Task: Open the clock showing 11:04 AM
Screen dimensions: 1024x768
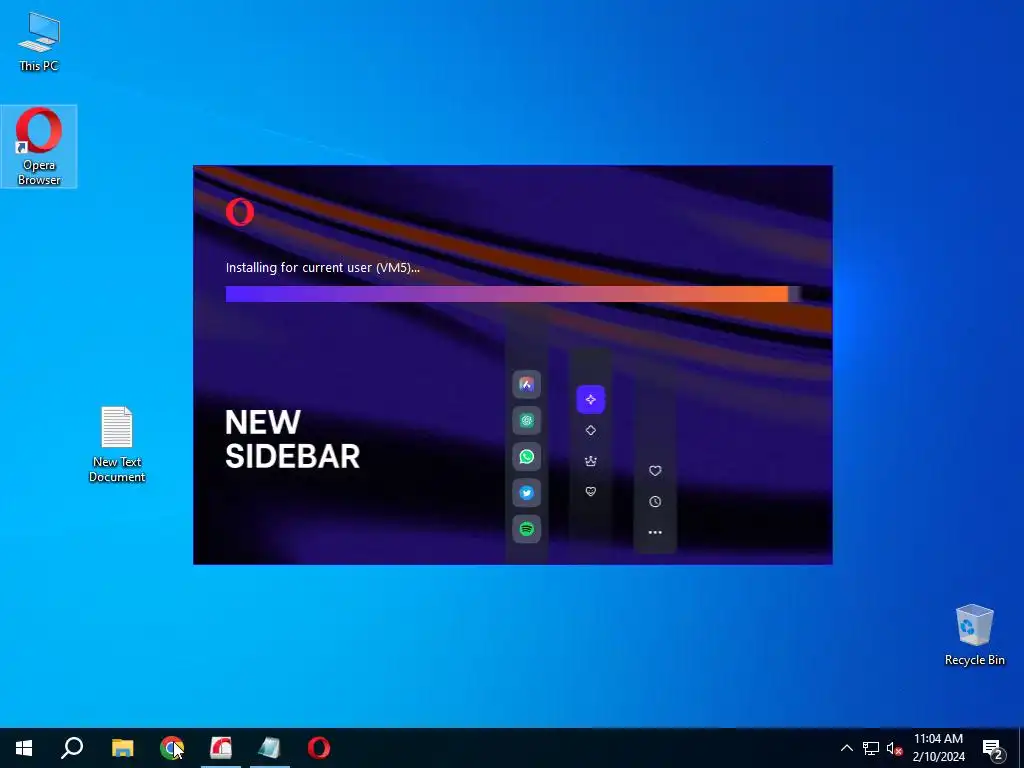Action: pos(938,748)
